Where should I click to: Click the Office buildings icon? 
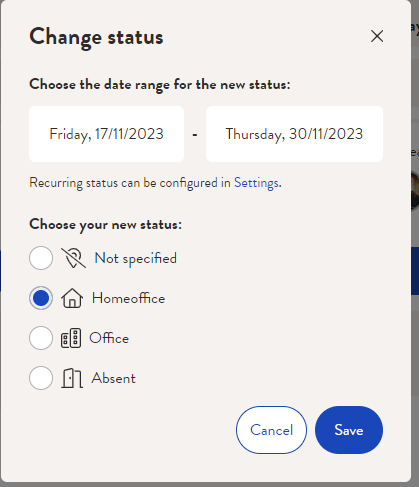click(x=71, y=338)
